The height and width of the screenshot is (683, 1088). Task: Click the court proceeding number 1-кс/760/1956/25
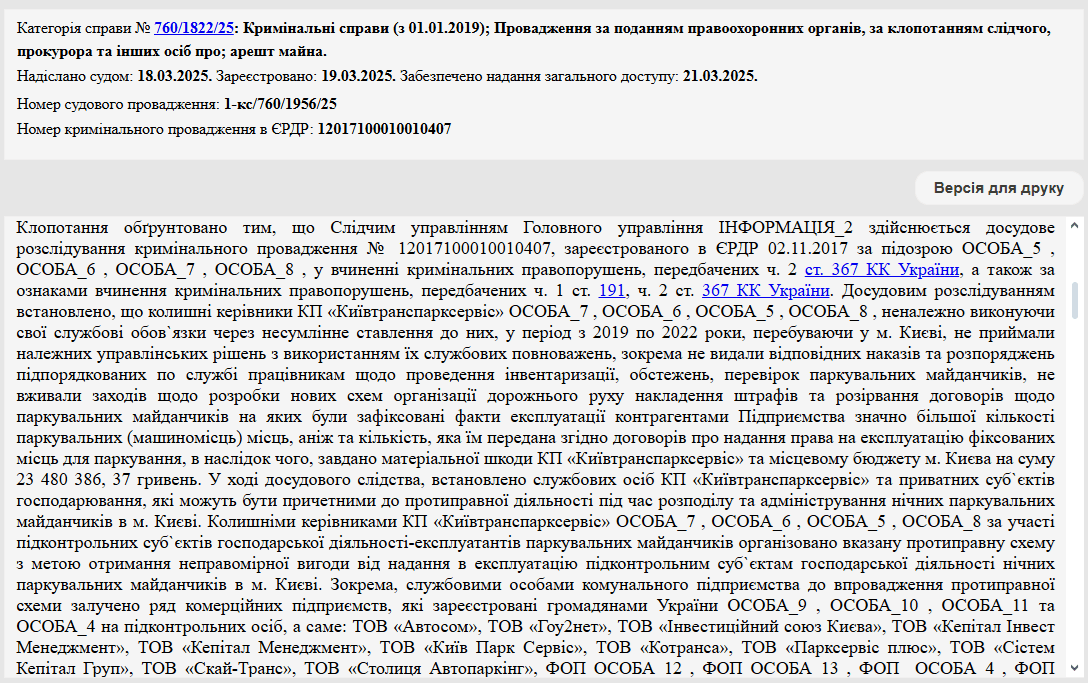(280, 103)
